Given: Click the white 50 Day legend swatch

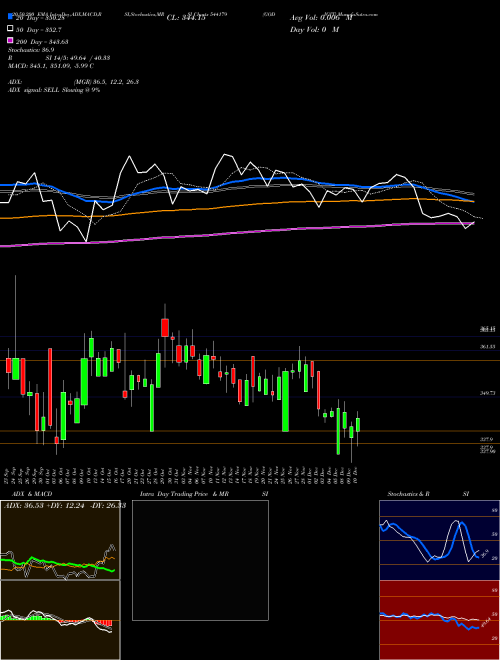Looking at the screenshot, I should coord(10,29).
